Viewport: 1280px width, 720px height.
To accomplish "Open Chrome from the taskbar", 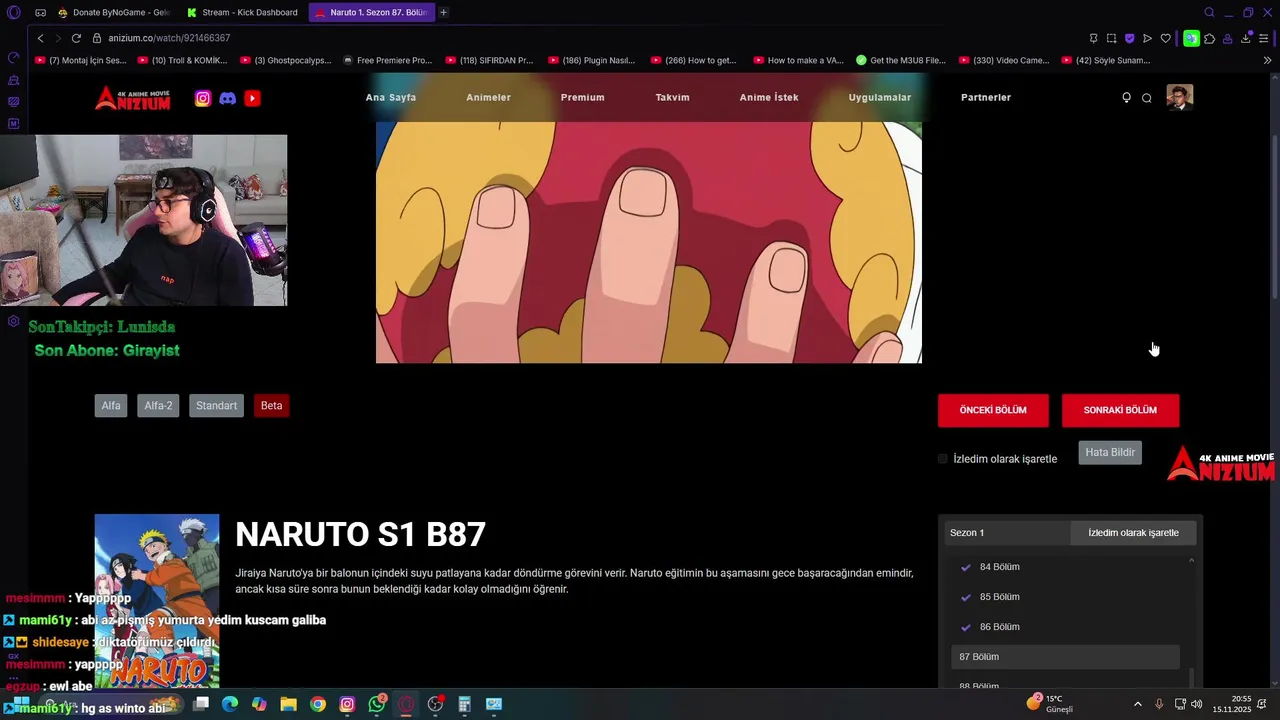I will click(318, 704).
